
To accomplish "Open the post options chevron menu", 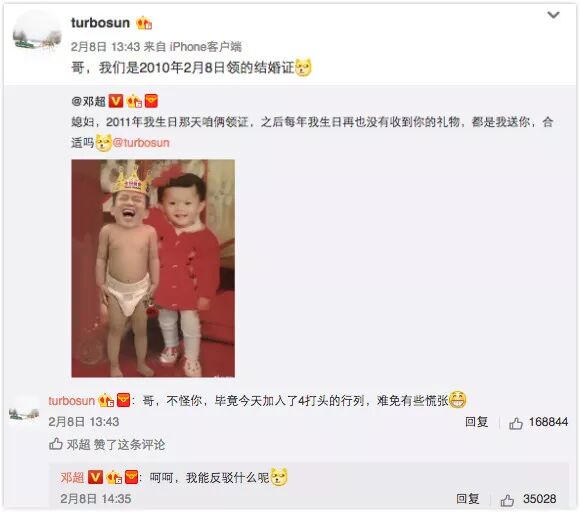I will 553,15.
